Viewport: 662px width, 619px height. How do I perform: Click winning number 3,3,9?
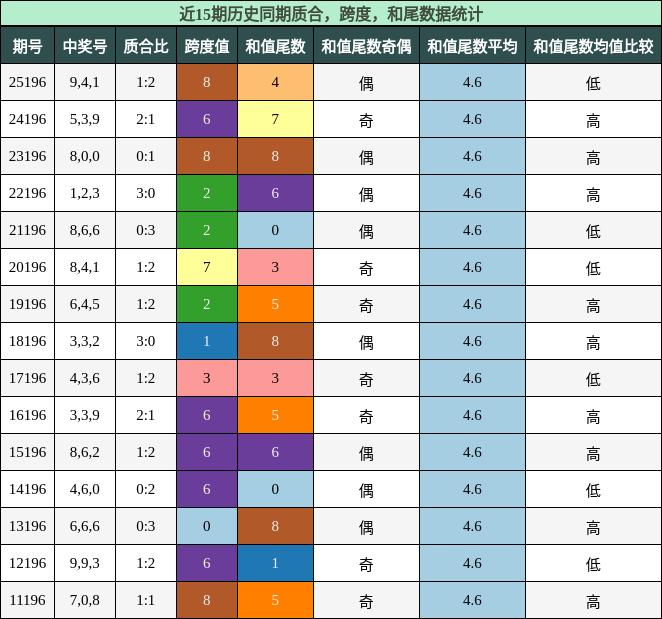(x=85, y=415)
